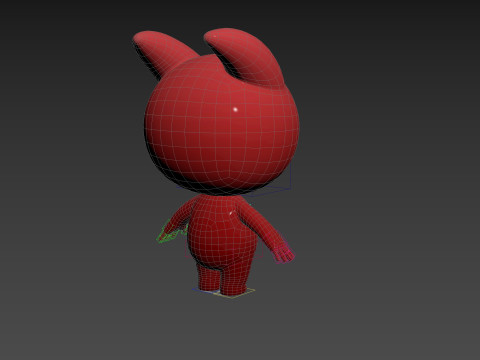Click the specular highlight on the head

235,109
